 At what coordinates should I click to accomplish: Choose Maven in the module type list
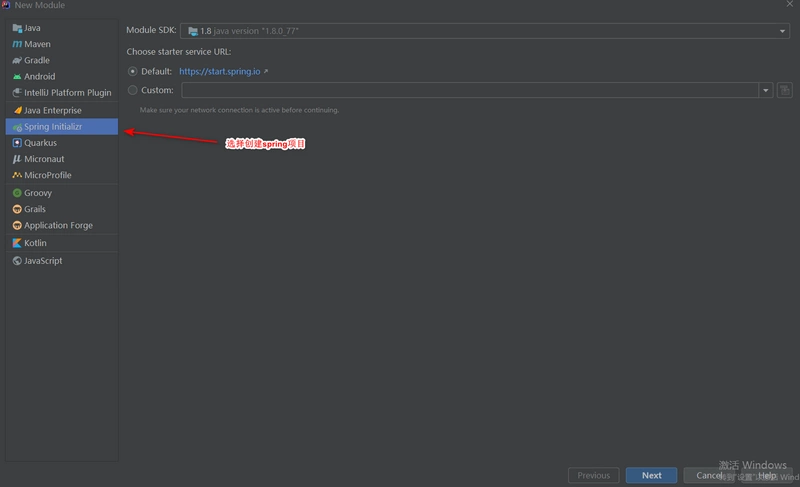point(62,44)
